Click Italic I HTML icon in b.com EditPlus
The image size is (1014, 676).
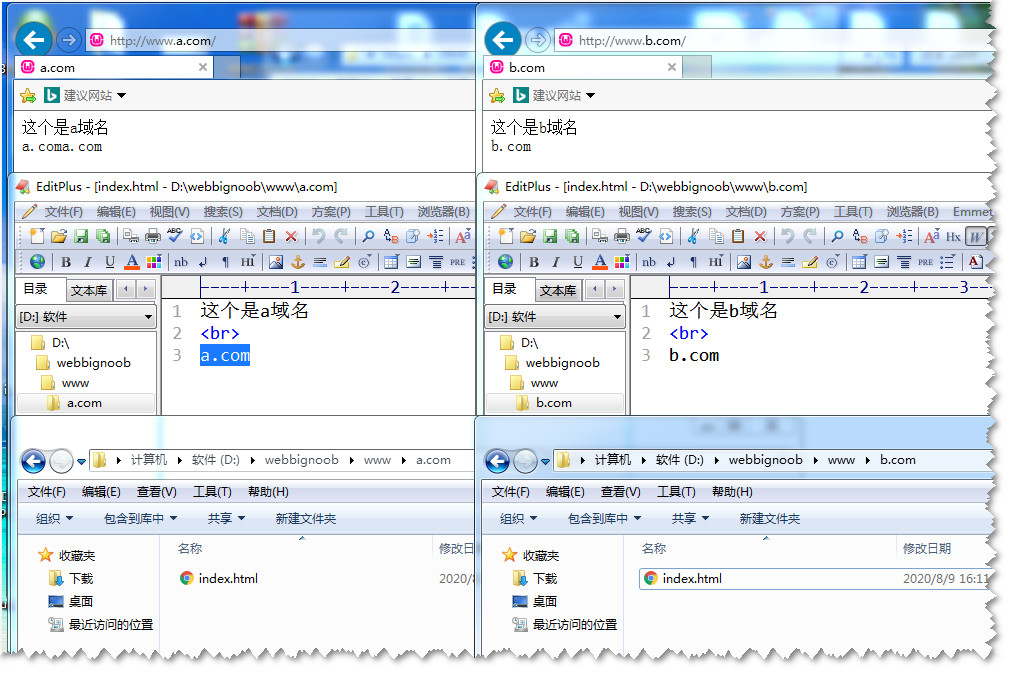pyautogui.click(x=556, y=262)
